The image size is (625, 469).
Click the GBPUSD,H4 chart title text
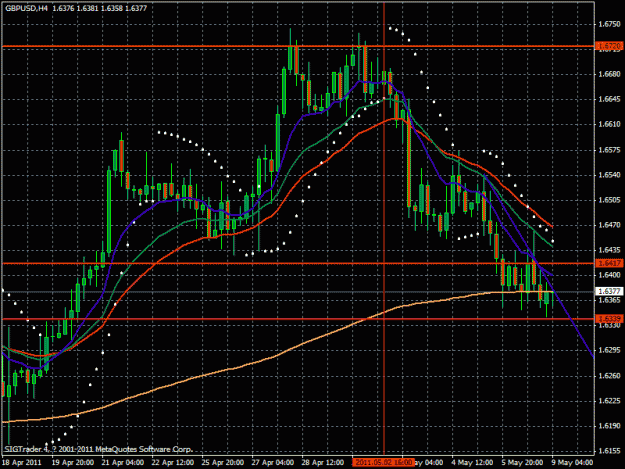[26, 8]
